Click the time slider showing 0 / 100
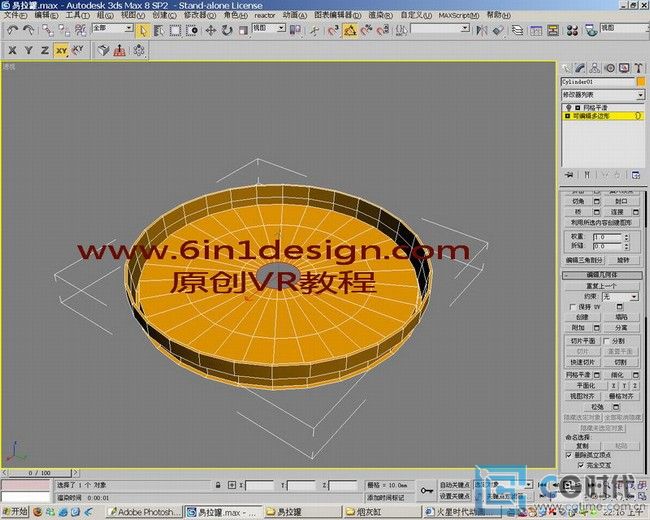 click(40, 473)
